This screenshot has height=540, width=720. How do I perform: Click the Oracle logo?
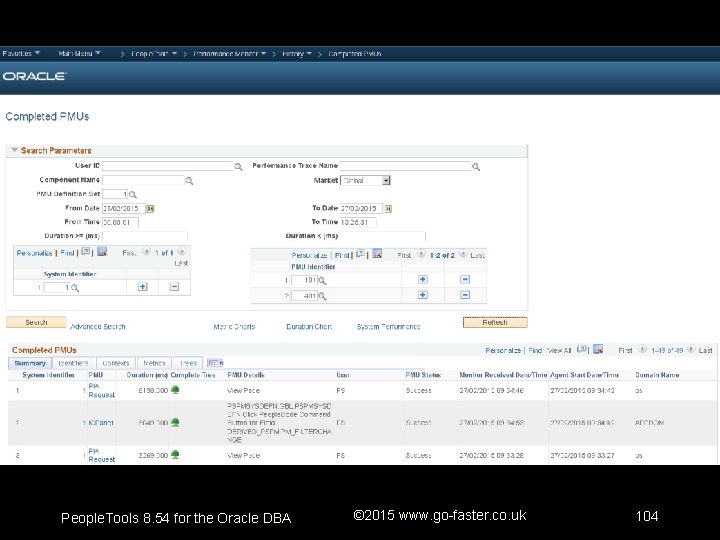tap(34, 76)
